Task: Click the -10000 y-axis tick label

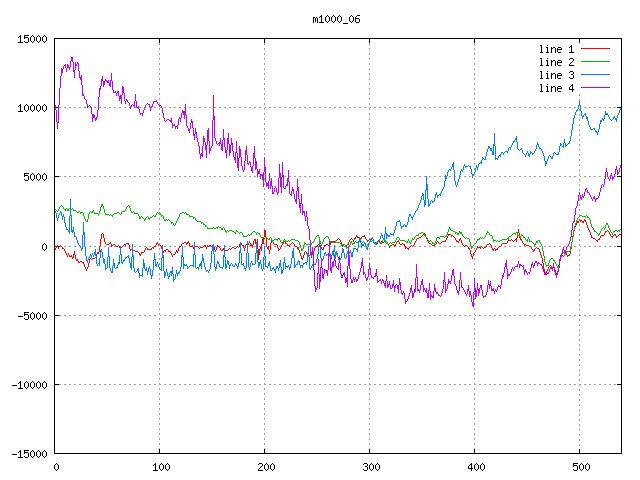Action: [x=28, y=384]
